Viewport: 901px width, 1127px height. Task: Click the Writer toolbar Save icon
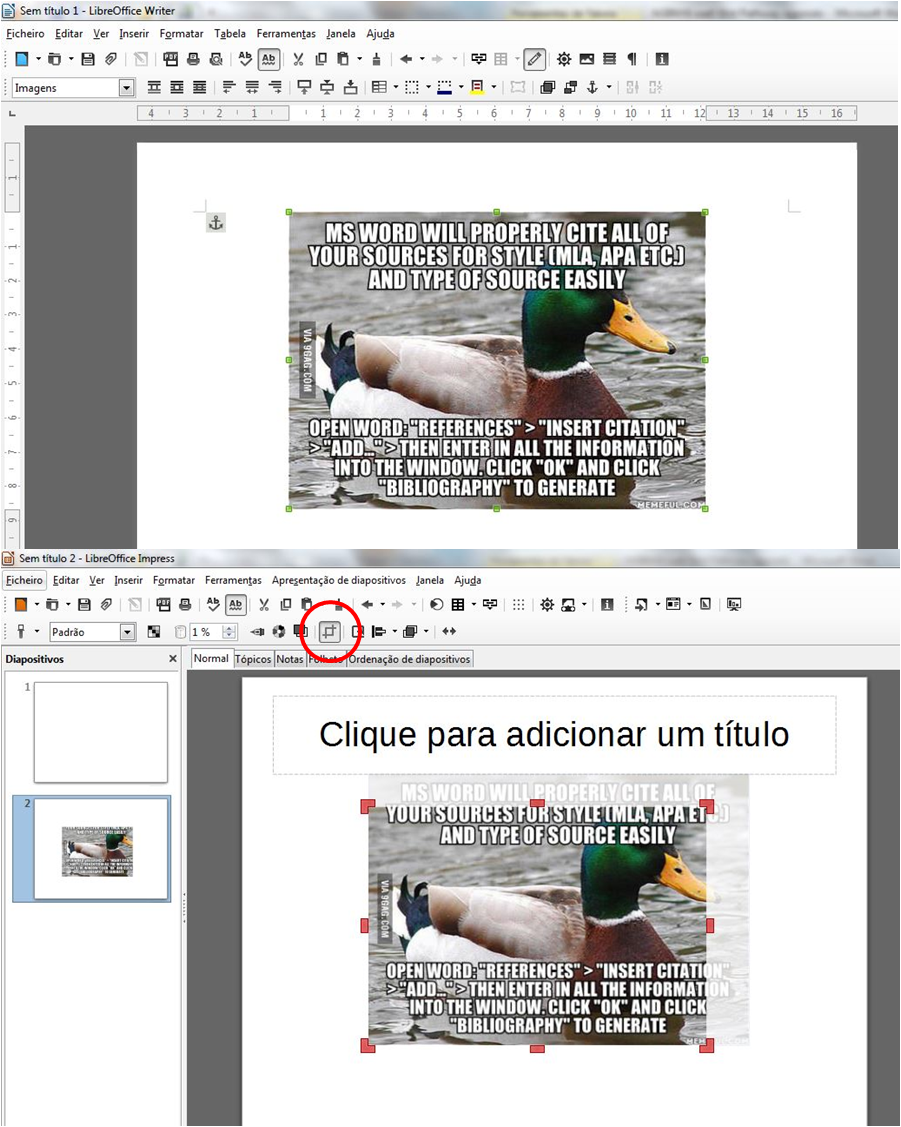click(x=88, y=59)
